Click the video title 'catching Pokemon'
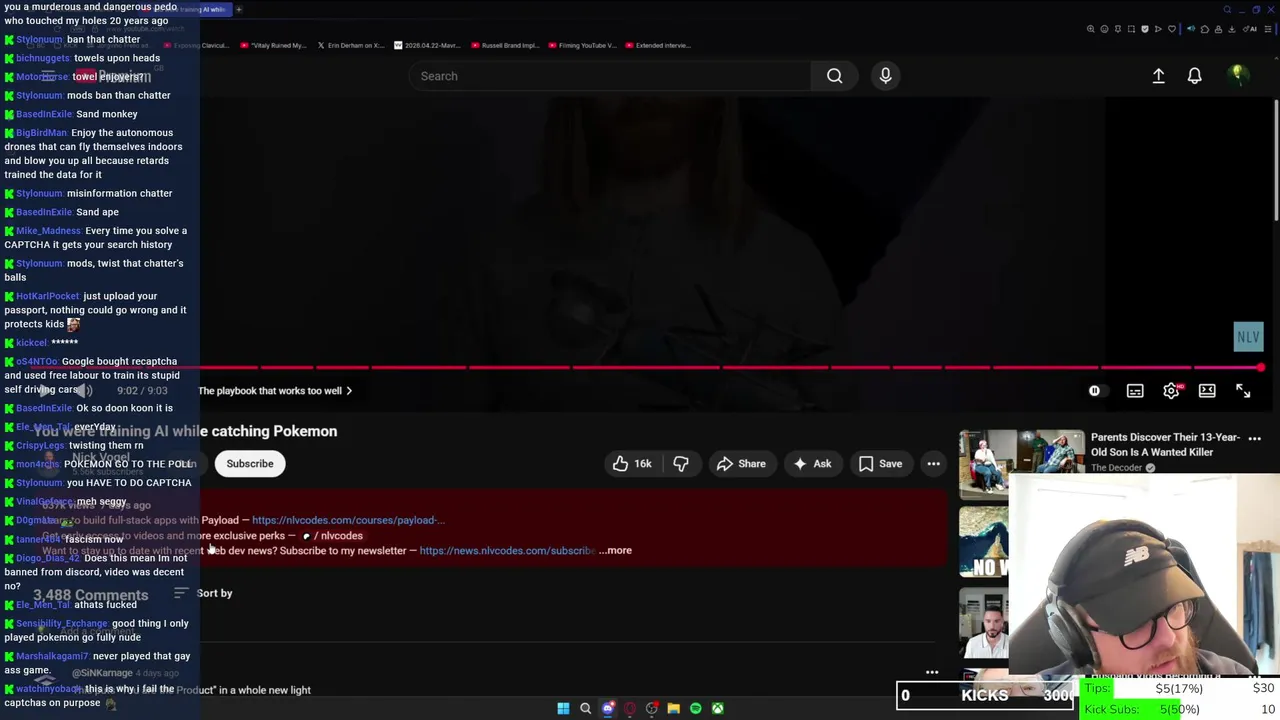Image resolution: width=1280 pixels, height=720 pixels. [x=268, y=431]
